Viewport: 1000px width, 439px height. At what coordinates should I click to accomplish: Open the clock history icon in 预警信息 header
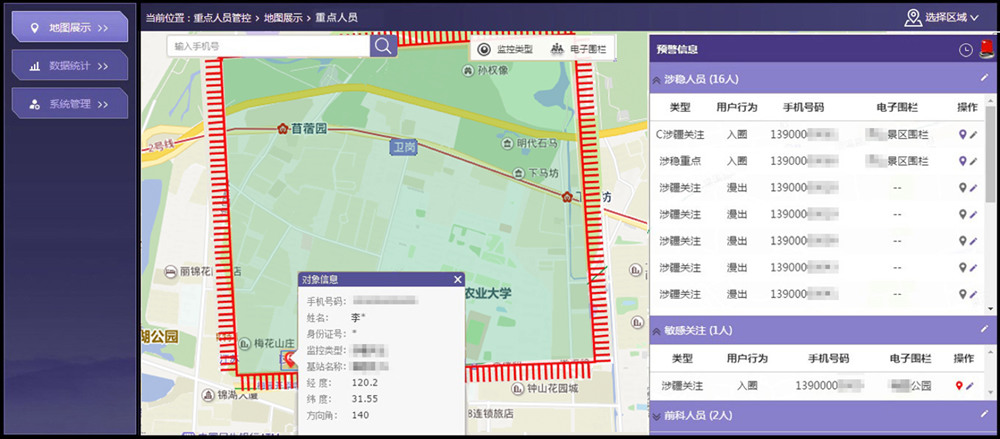[965, 49]
